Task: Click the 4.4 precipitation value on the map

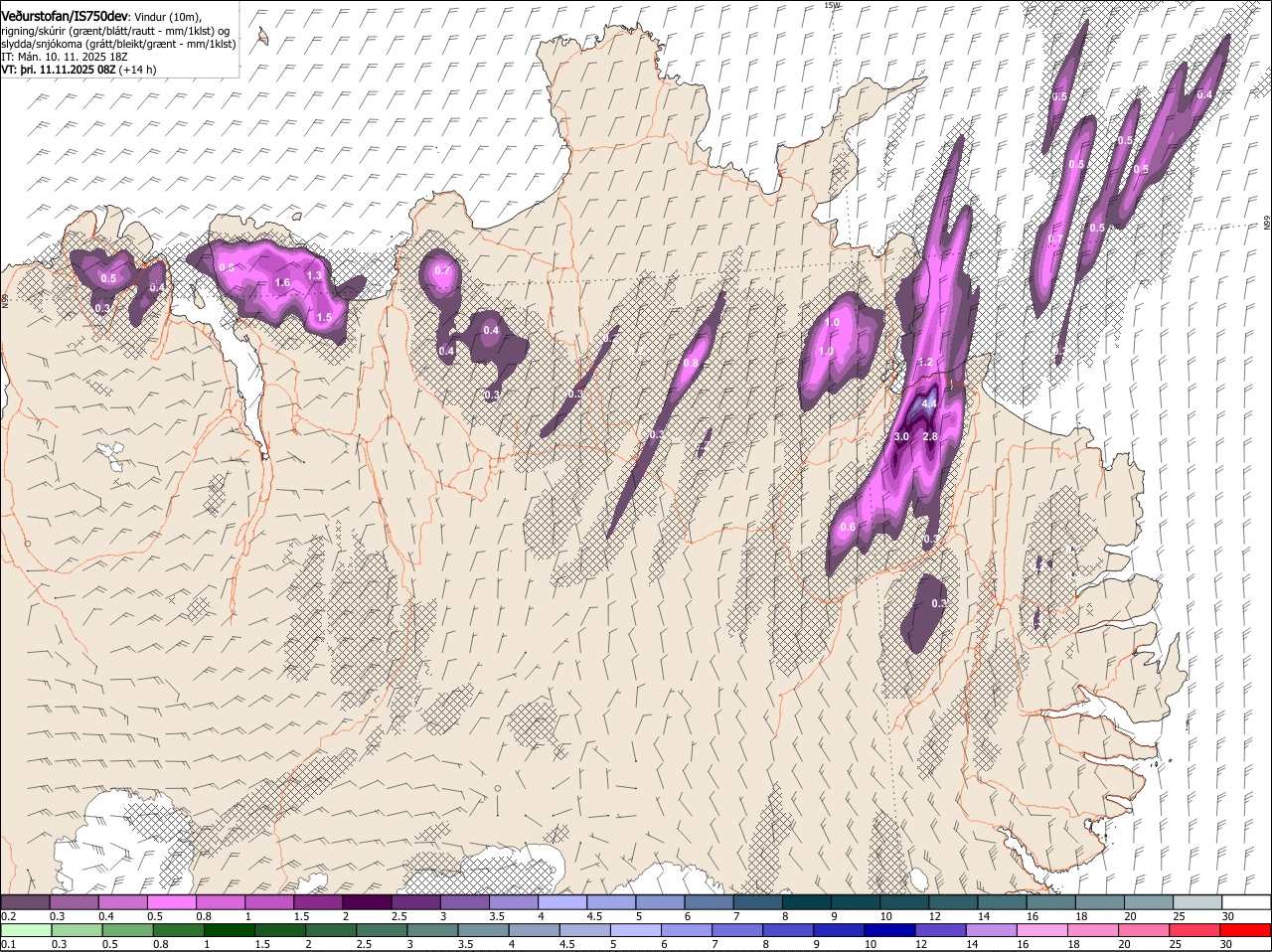Action: pos(929,404)
